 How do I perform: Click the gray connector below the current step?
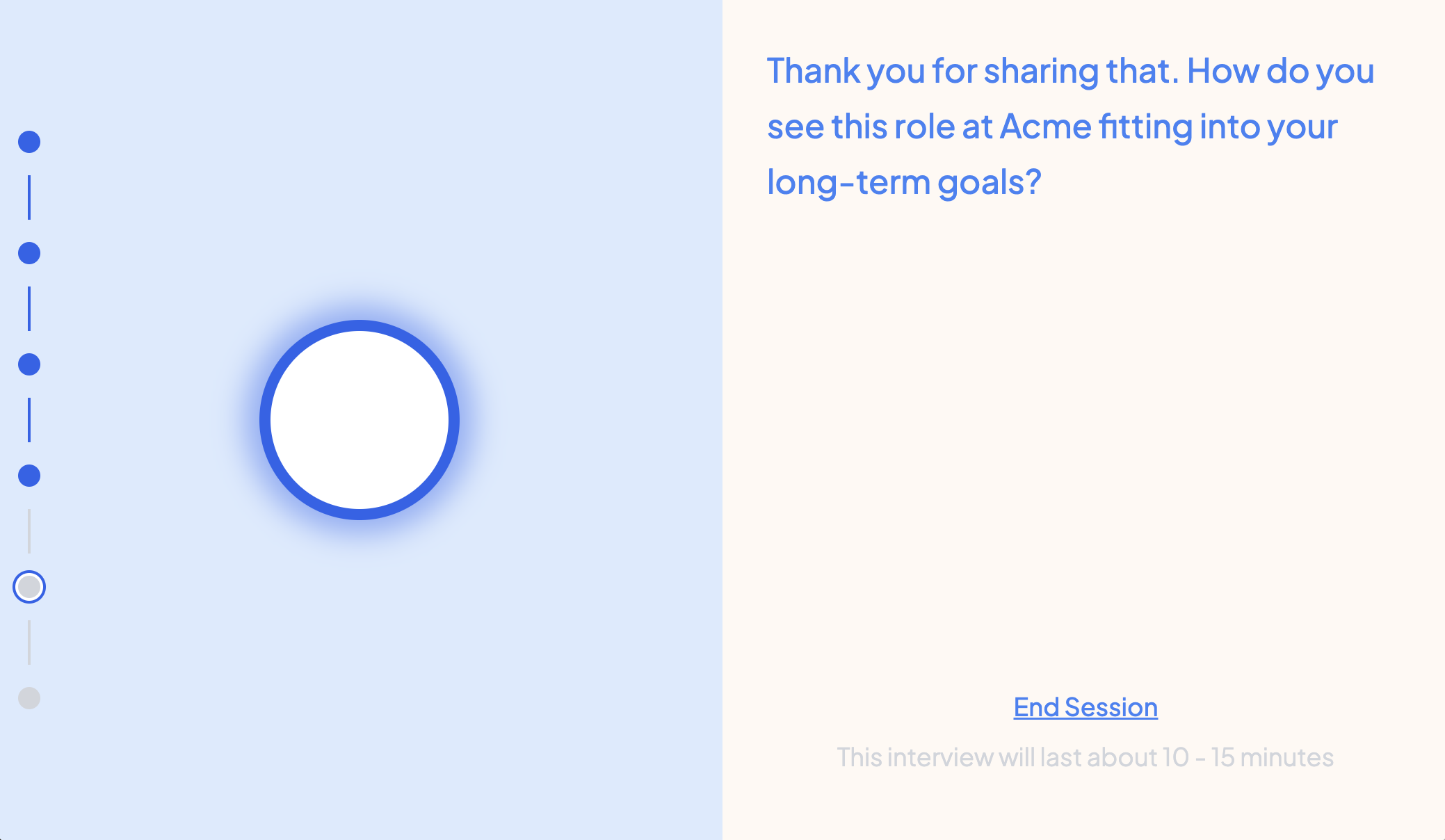tap(29, 643)
